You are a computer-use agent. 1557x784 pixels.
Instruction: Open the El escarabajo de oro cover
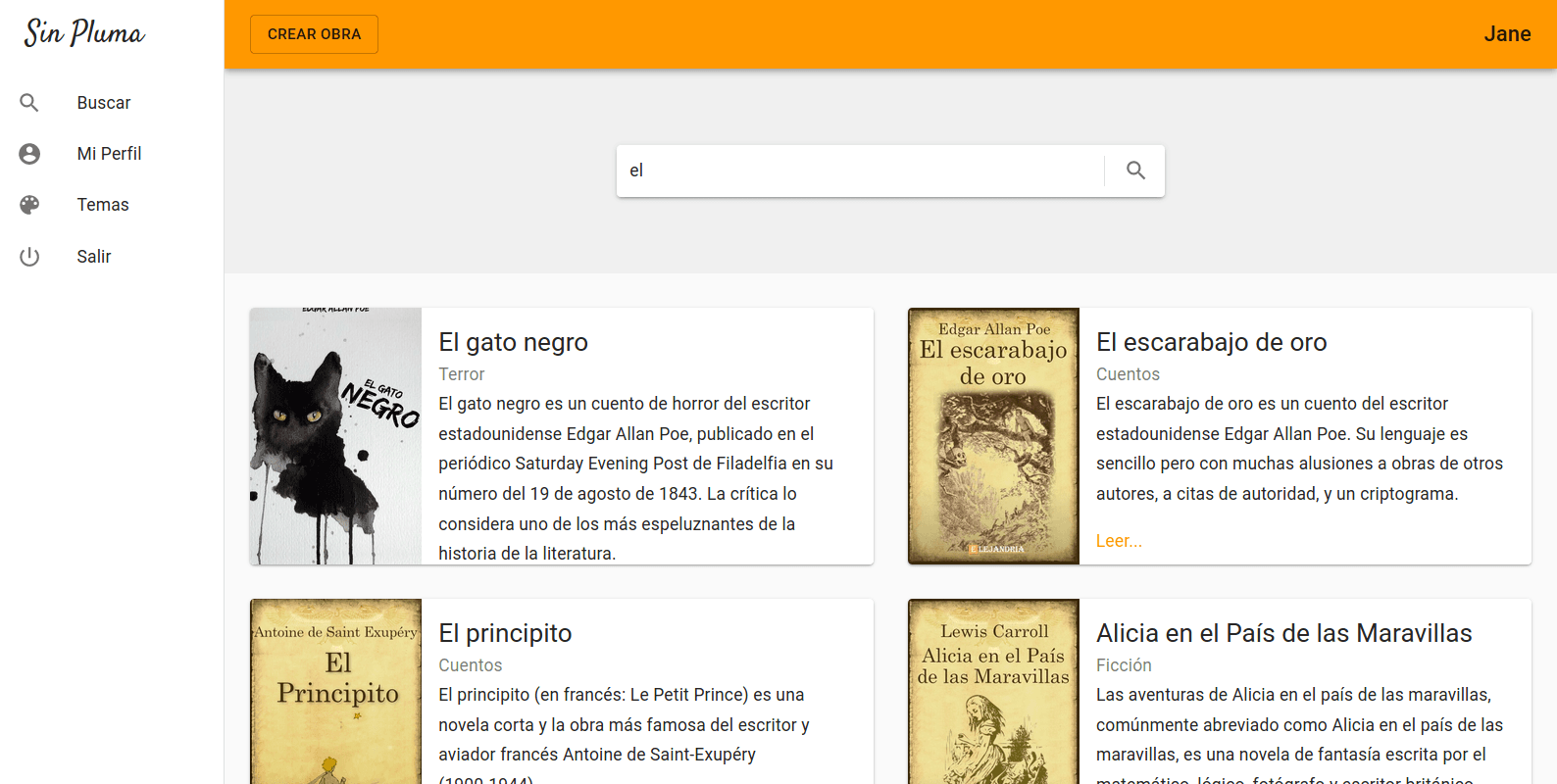(x=993, y=436)
